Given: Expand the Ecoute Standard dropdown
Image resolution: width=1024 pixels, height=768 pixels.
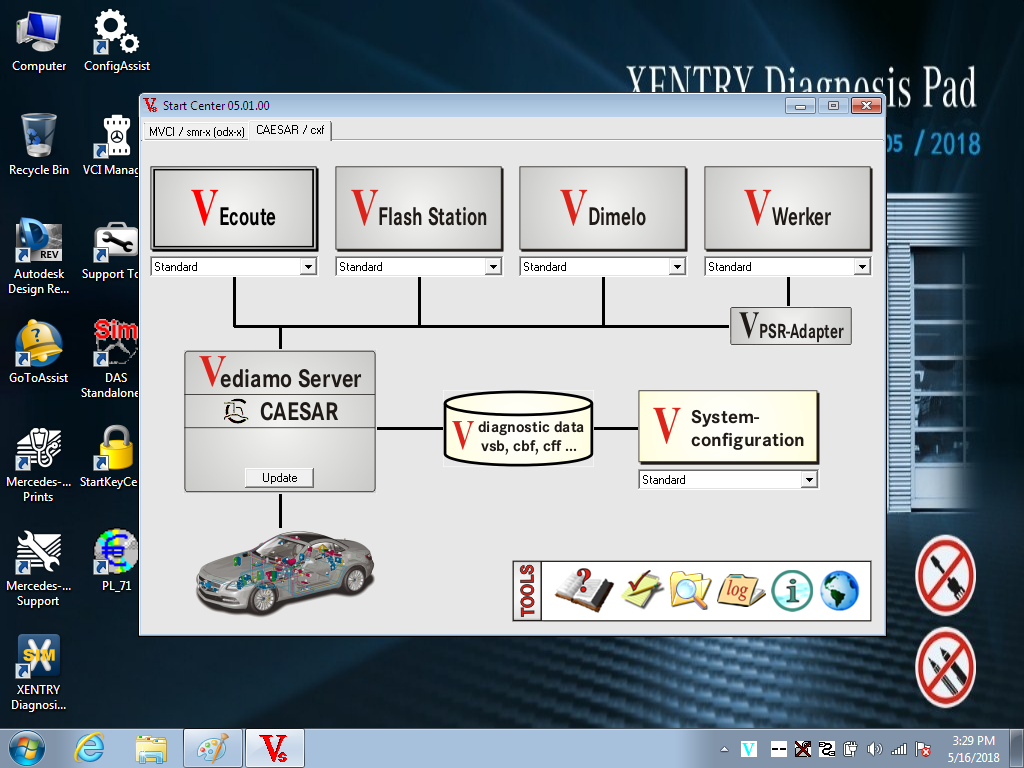Looking at the screenshot, I should click(308, 267).
